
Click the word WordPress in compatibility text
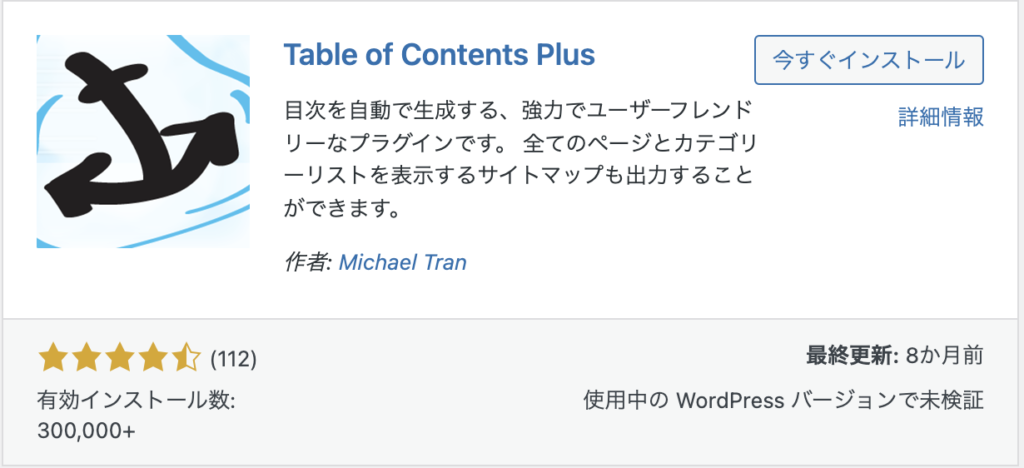[730, 401]
